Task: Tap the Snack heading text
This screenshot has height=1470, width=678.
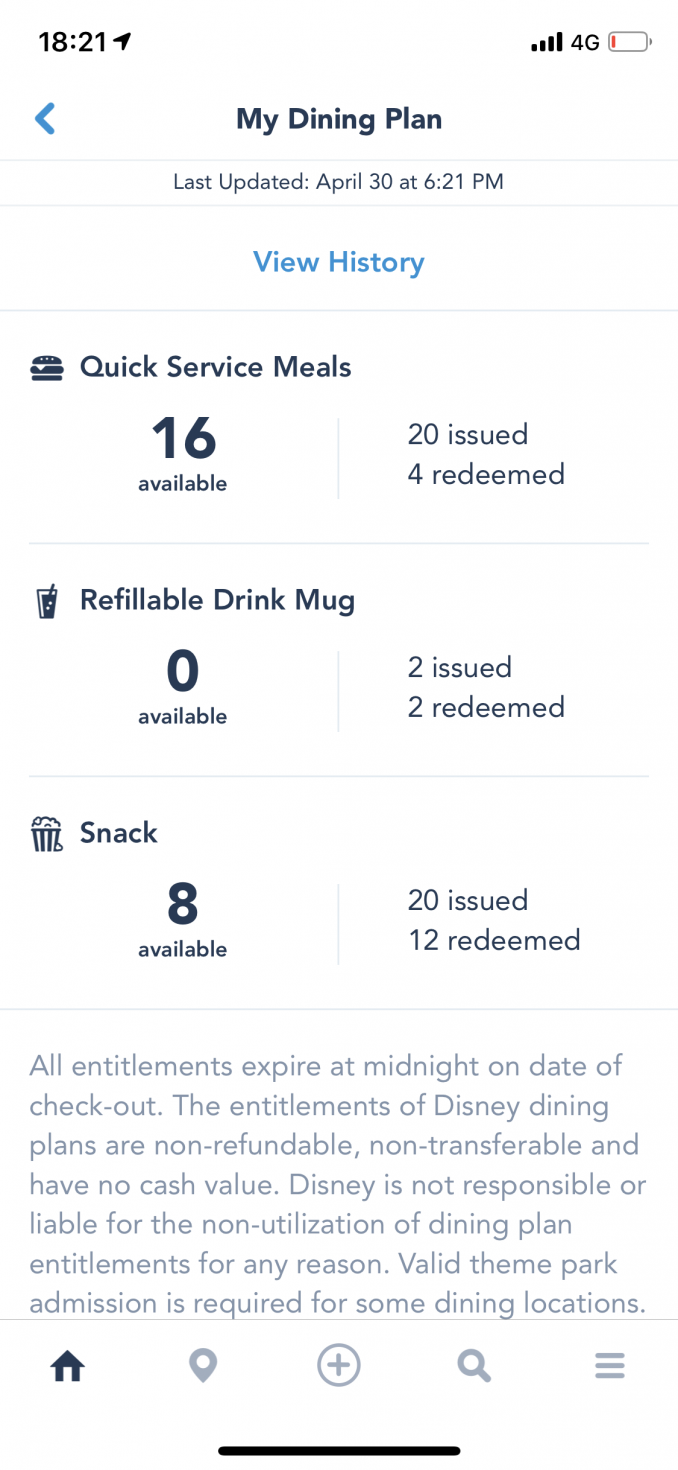Action: click(119, 833)
